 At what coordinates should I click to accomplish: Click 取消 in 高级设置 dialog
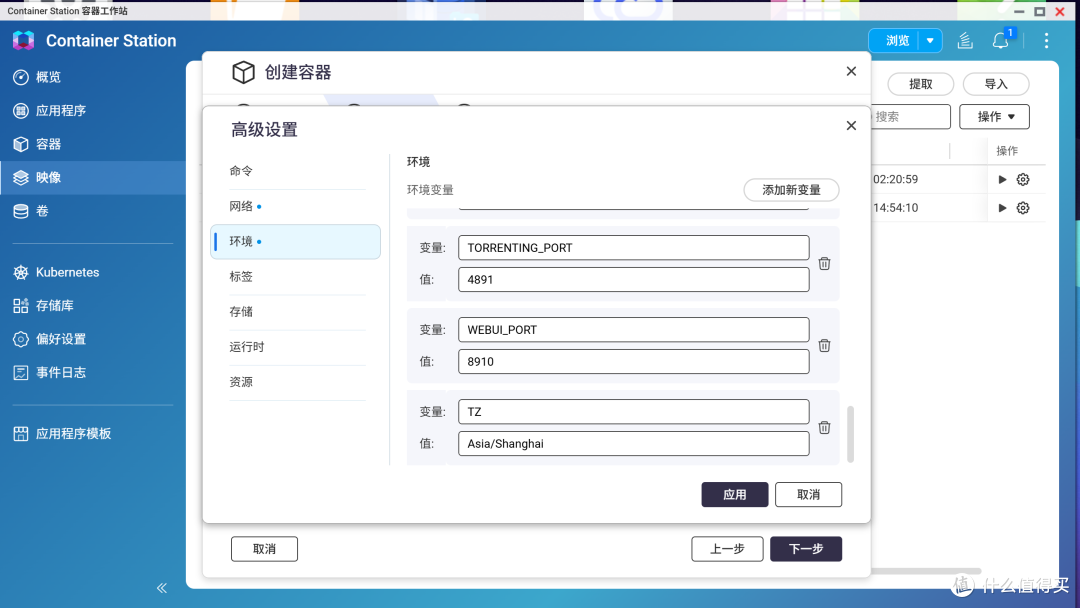(x=808, y=494)
